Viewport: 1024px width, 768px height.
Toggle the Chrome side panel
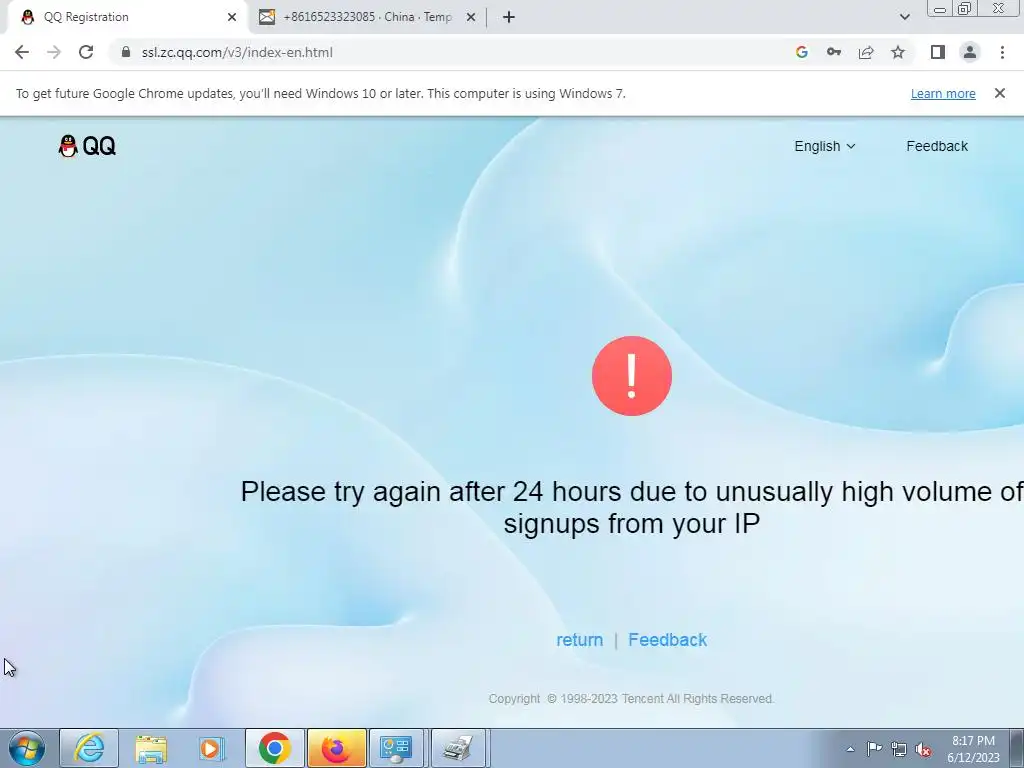click(x=938, y=52)
